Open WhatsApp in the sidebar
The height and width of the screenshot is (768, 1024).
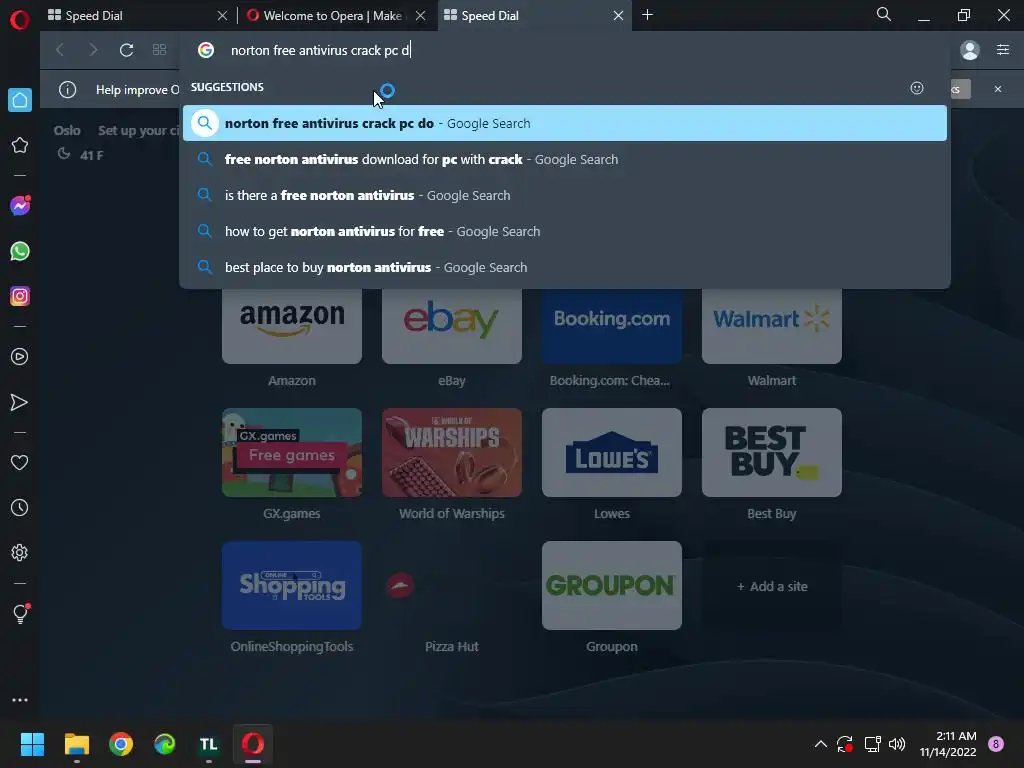(x=20, y=251)
